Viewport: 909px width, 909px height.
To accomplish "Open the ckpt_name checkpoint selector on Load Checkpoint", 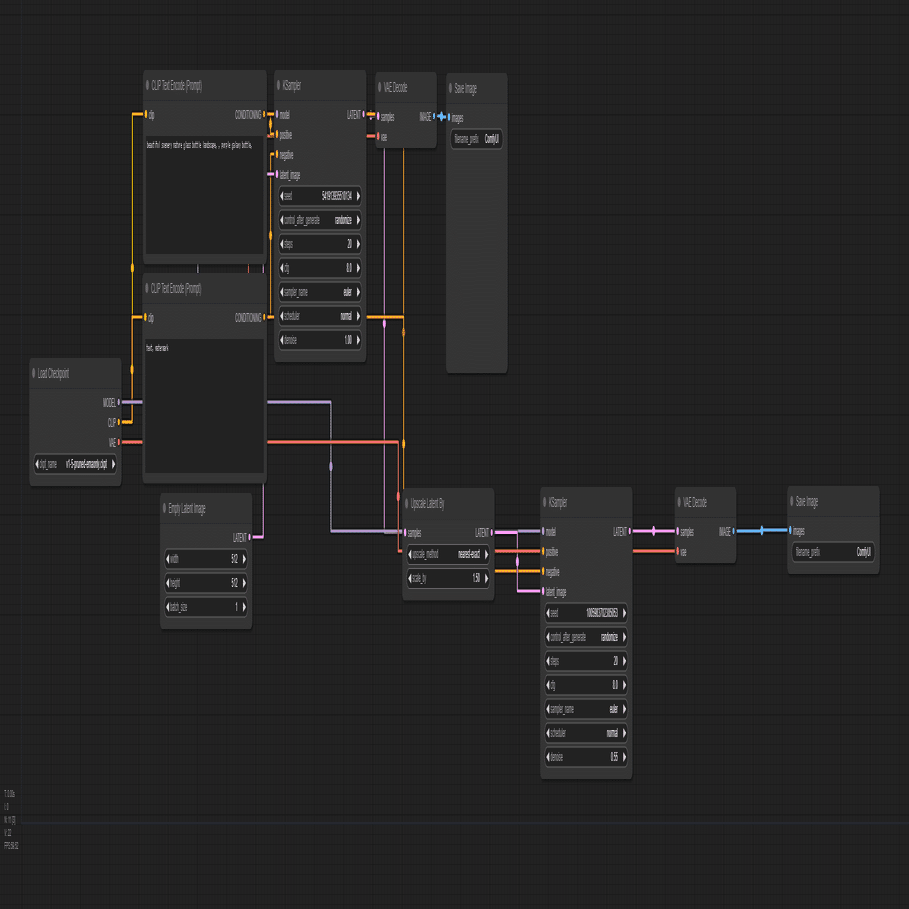I will (x=75, y=464).
